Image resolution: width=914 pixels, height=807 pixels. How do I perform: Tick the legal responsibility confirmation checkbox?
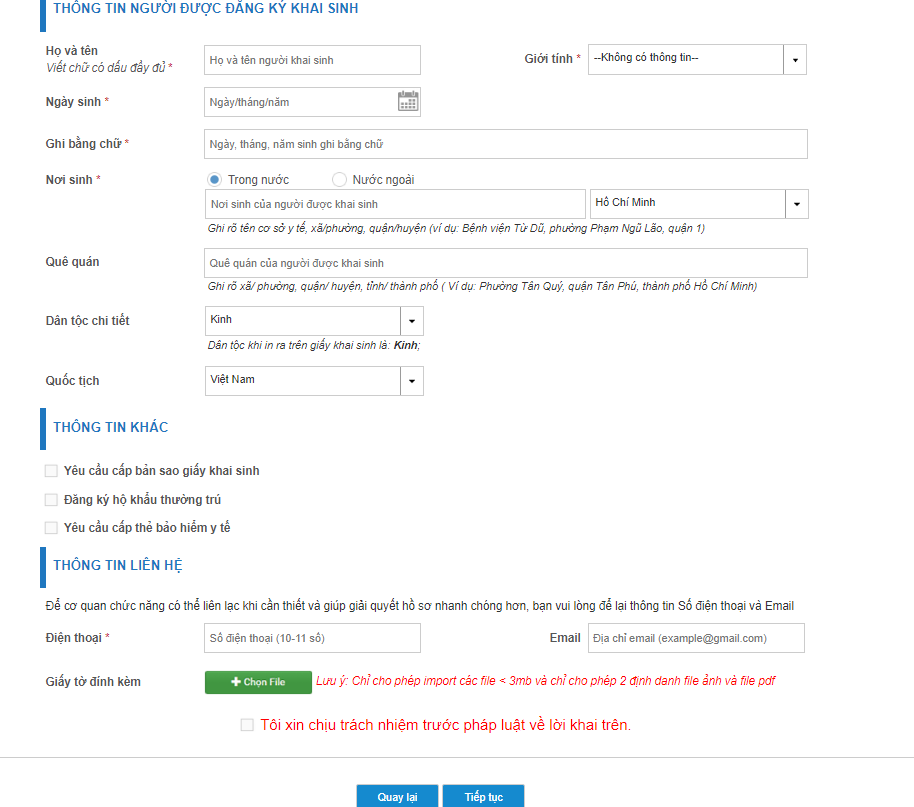point(247,725)
